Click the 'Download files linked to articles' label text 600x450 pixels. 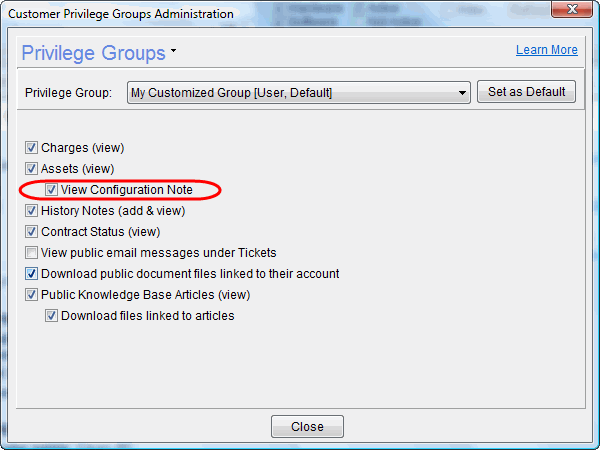(x=147, y=316)
